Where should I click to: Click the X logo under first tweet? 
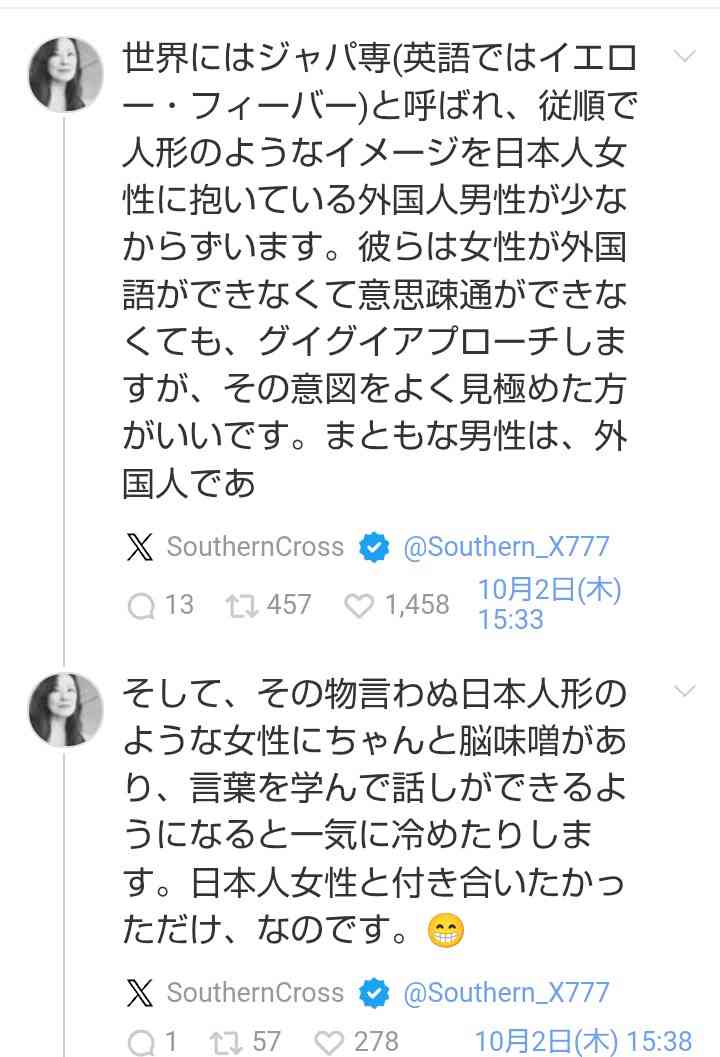(140, 547)
